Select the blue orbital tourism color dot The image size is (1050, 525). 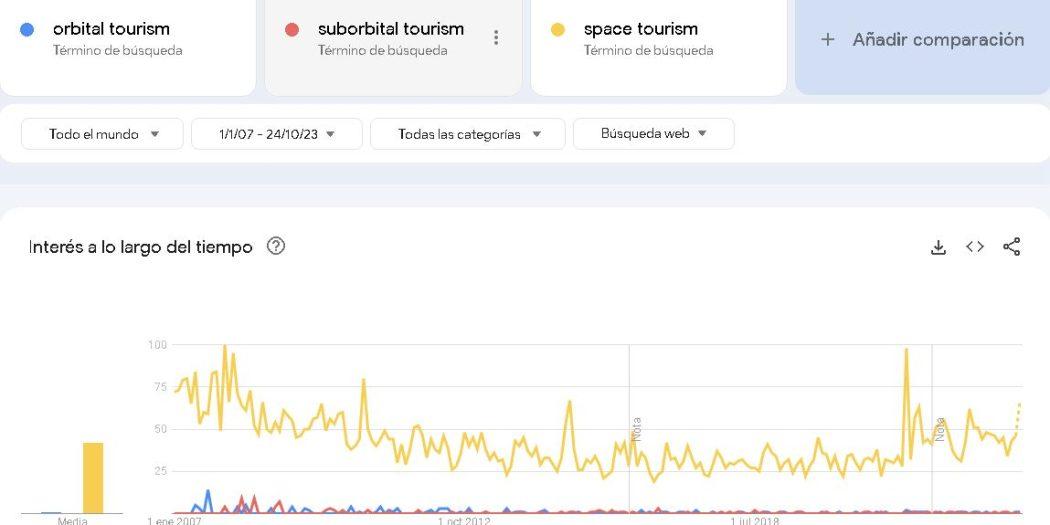click(x=27, y=29)
